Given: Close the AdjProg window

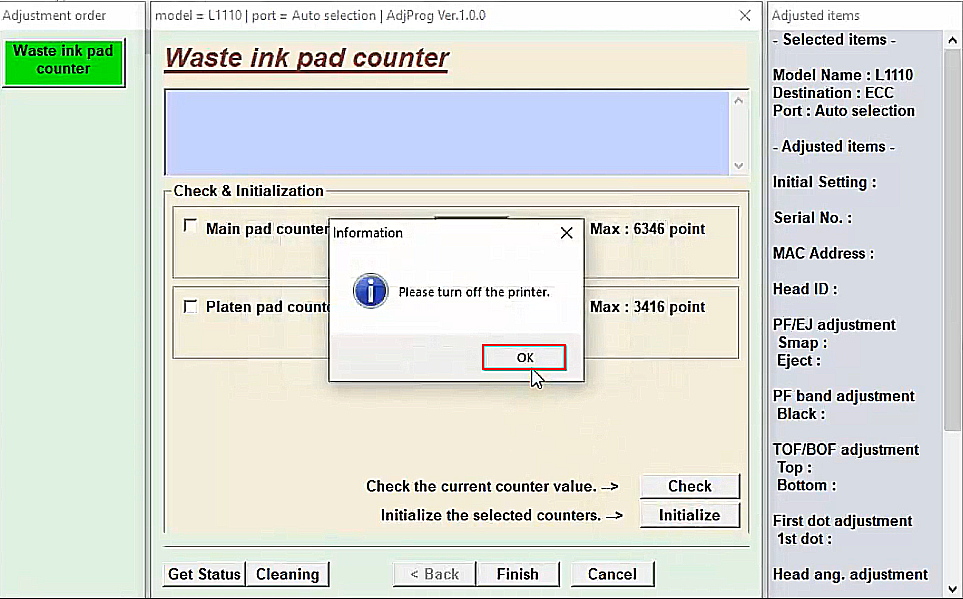Looking at the screenshot, I should [x=745, y=16].
